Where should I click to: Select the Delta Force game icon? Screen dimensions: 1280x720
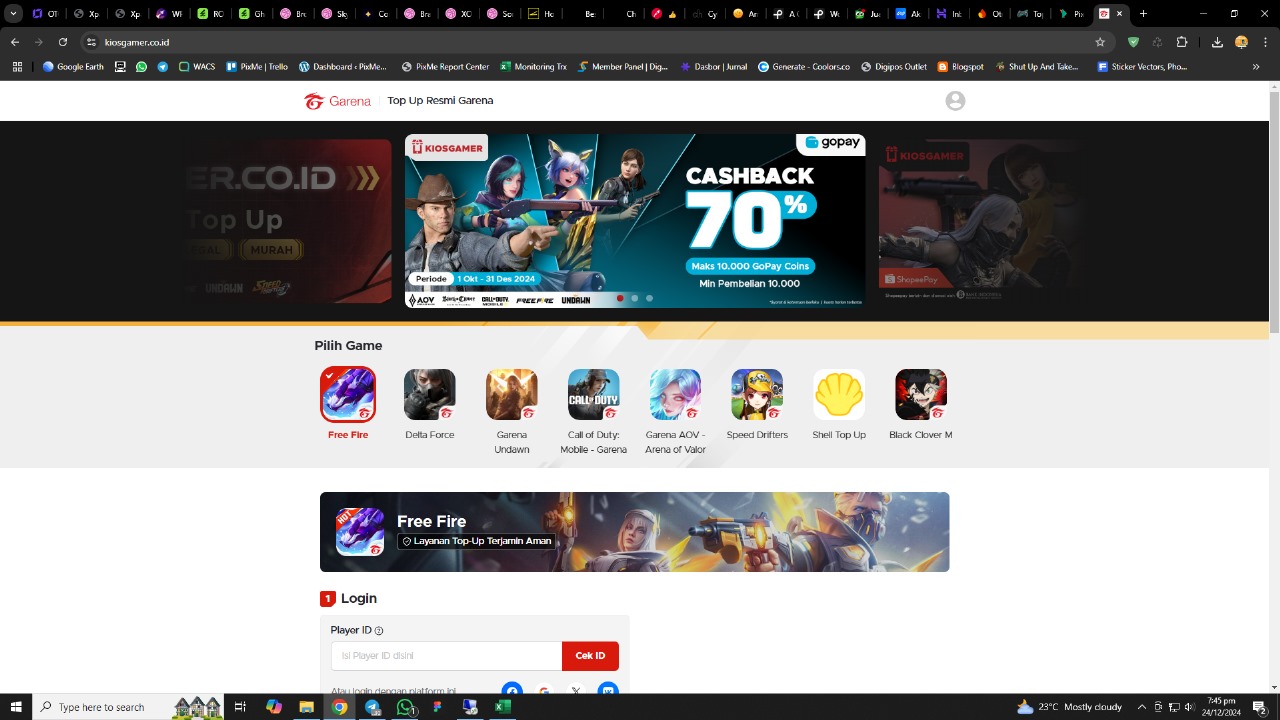[430, 394]
